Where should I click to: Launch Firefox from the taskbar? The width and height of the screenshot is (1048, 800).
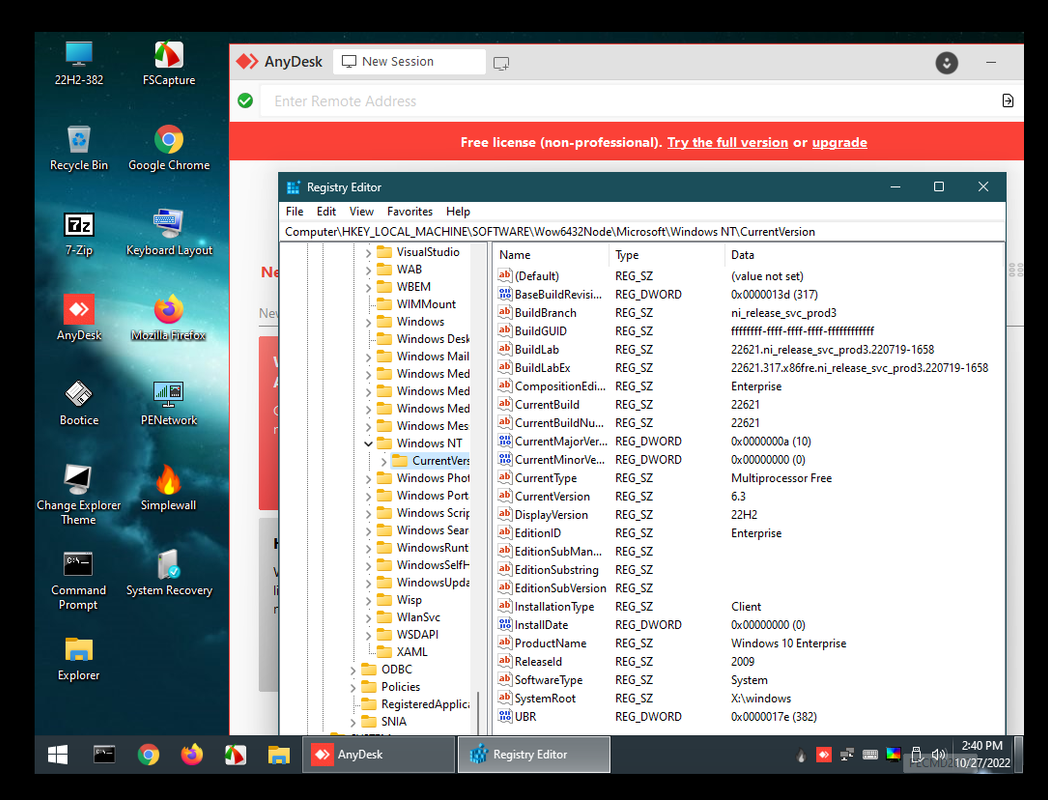[192, 755]
